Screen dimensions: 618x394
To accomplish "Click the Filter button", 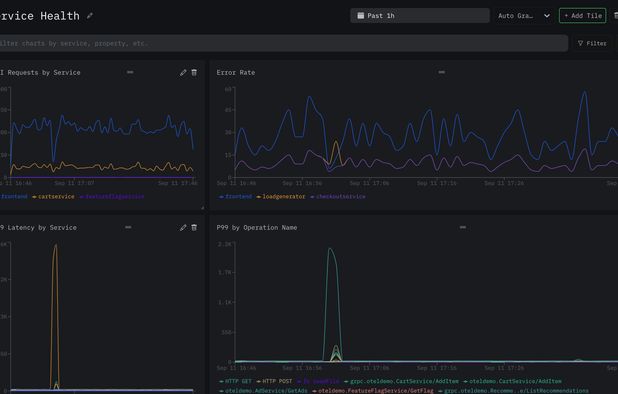I will click(x=592, y=43).
